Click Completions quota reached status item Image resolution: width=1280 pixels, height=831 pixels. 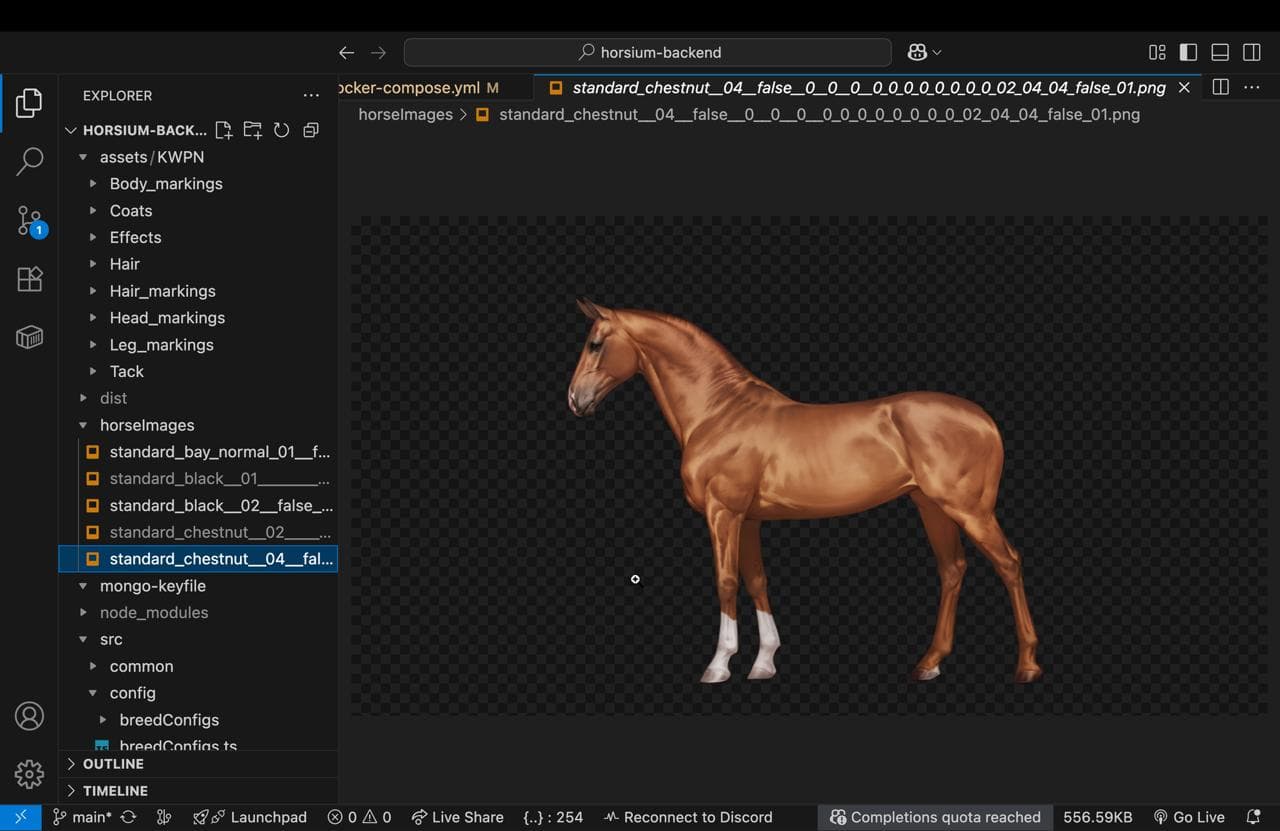(x=935, y=817)
